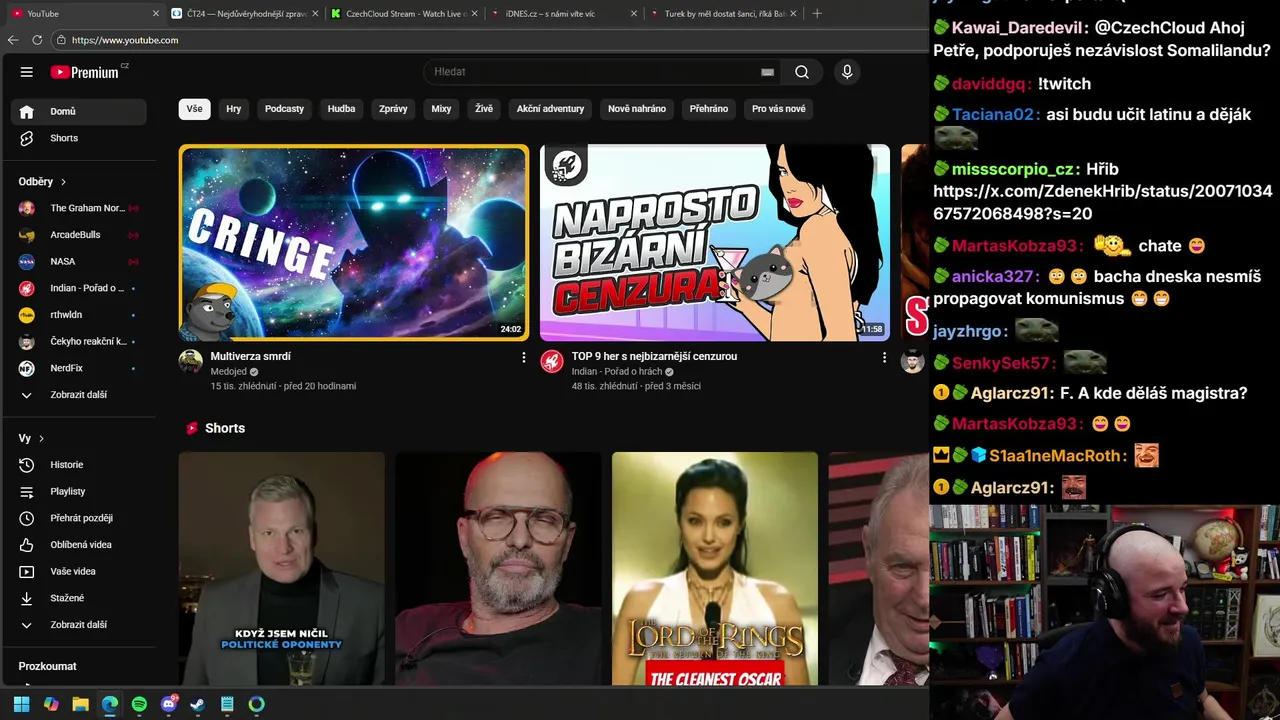
Task: Select the Zprávy filter chip
Action: [393, 109]
